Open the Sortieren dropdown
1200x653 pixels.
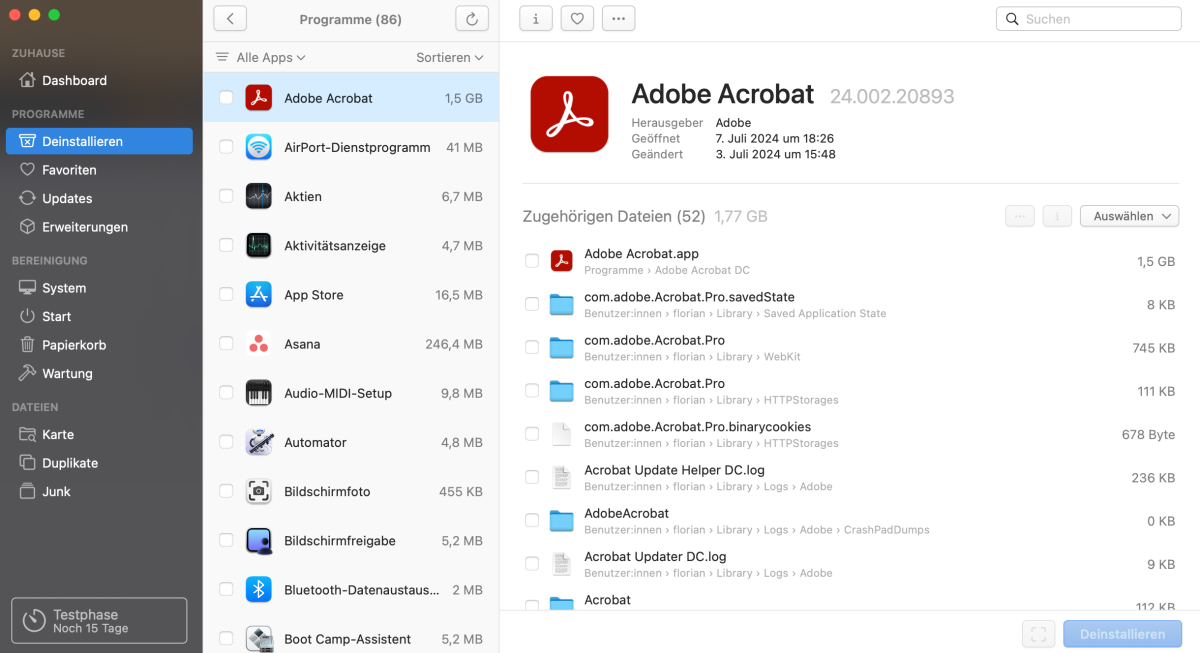pos(450,58)
